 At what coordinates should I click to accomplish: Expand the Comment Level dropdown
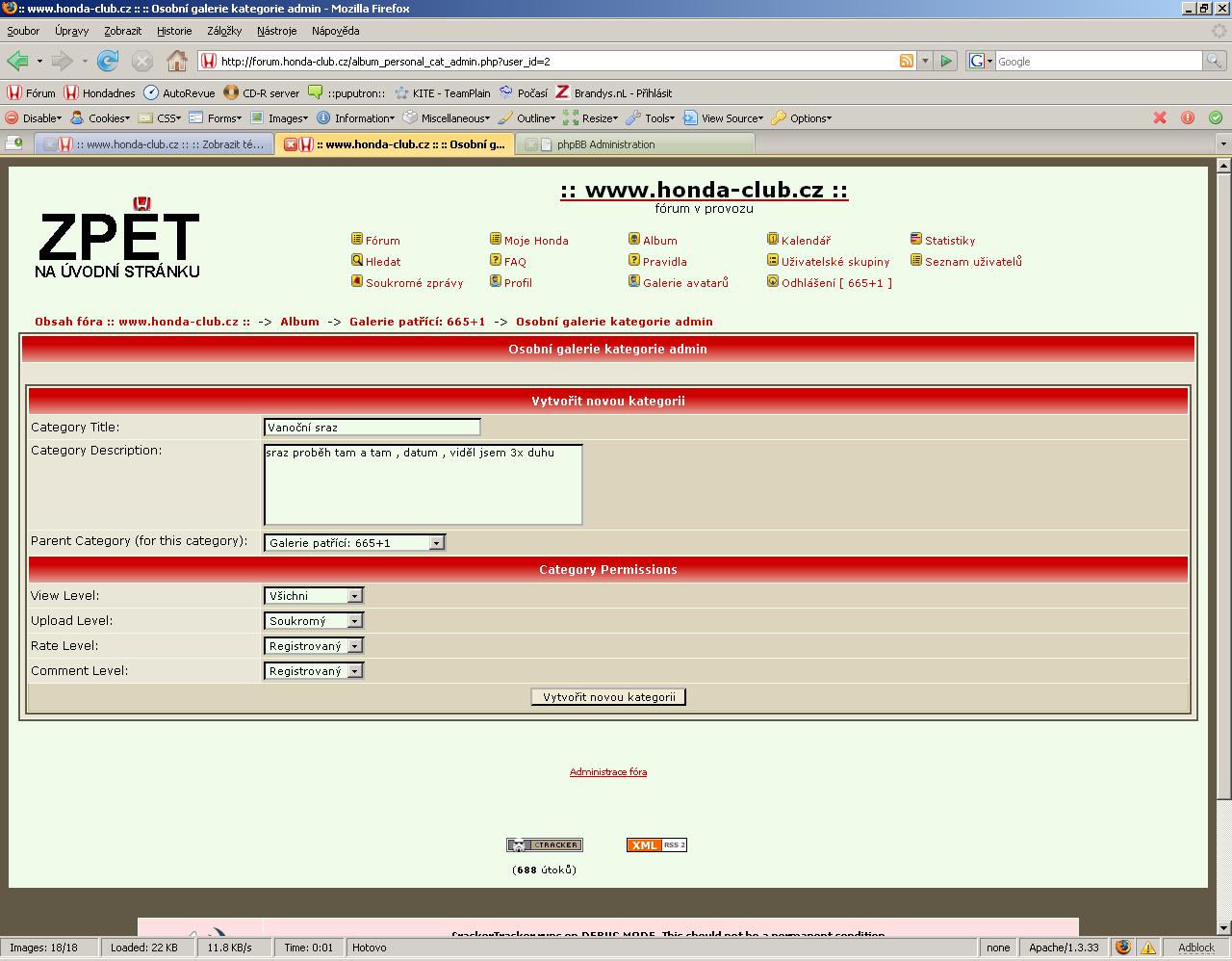coord(314,671)
